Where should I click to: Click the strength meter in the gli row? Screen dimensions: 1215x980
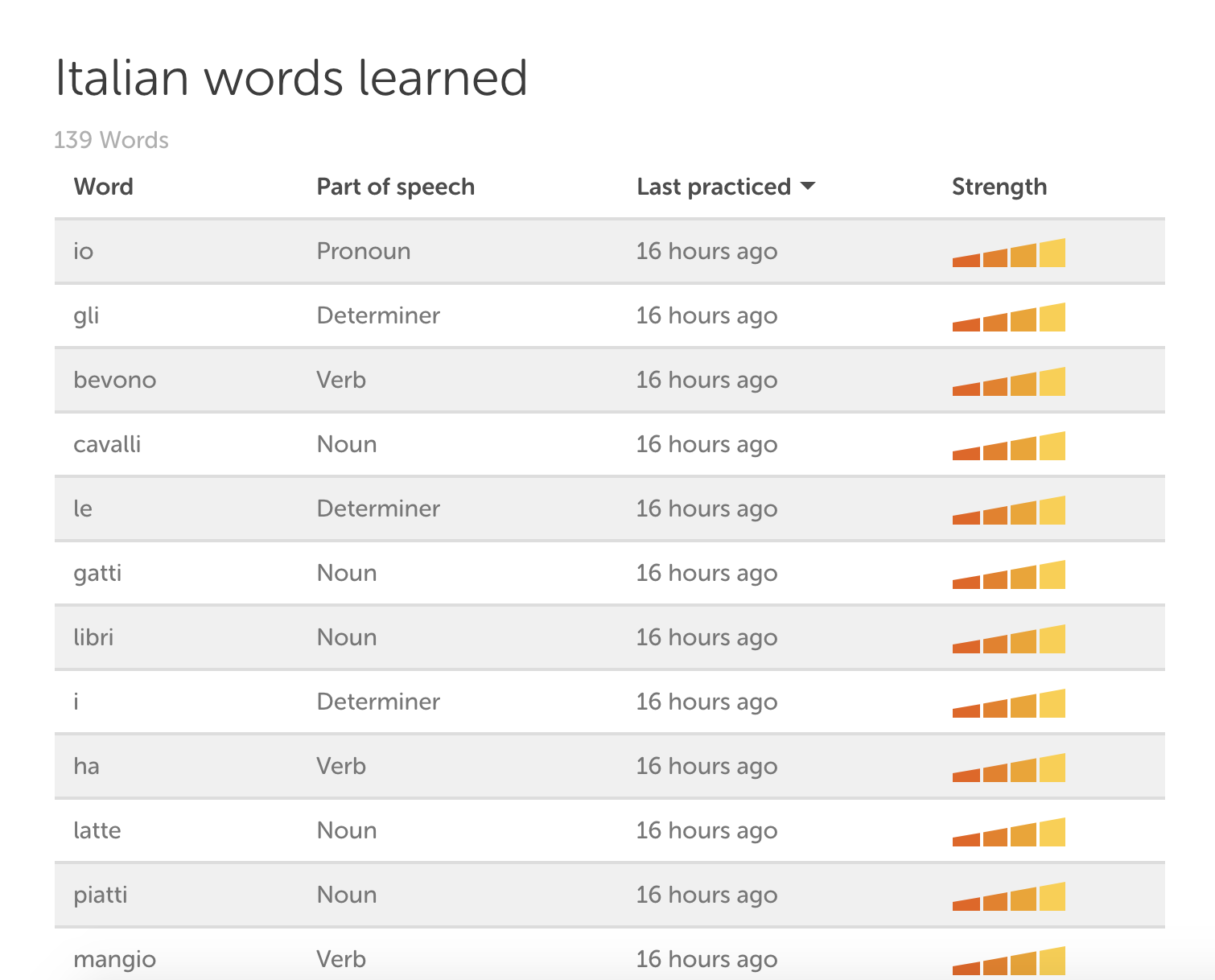click(1009, 317)
